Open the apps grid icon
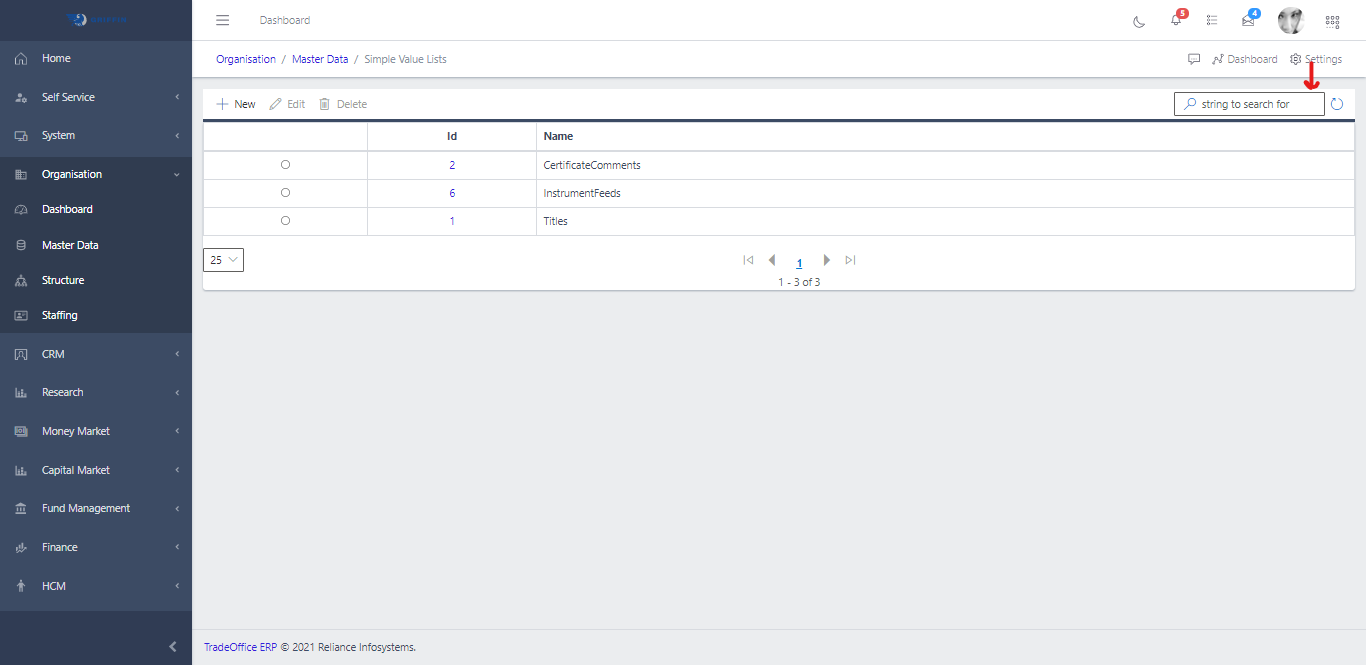Image resolution: width=1366 pixels, height=665 pixels. 1332,21
